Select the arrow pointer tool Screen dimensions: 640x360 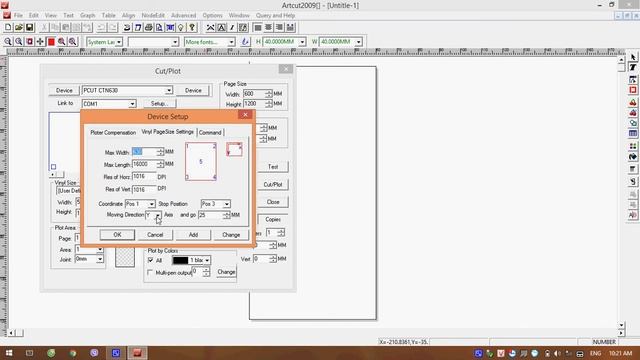click(x=633, y=57)
